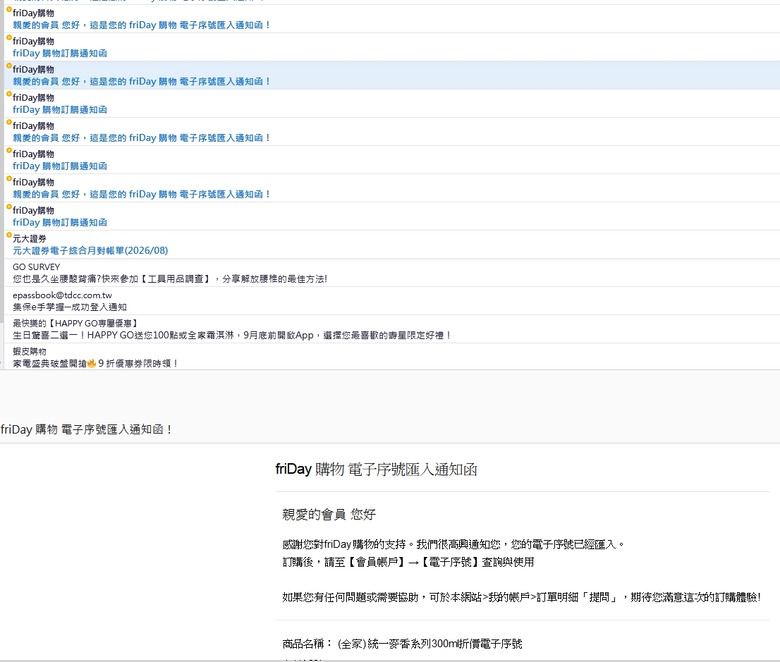Click the unread dot in highlighted friDay row
The image size is (780, 662).
point(9,66)
